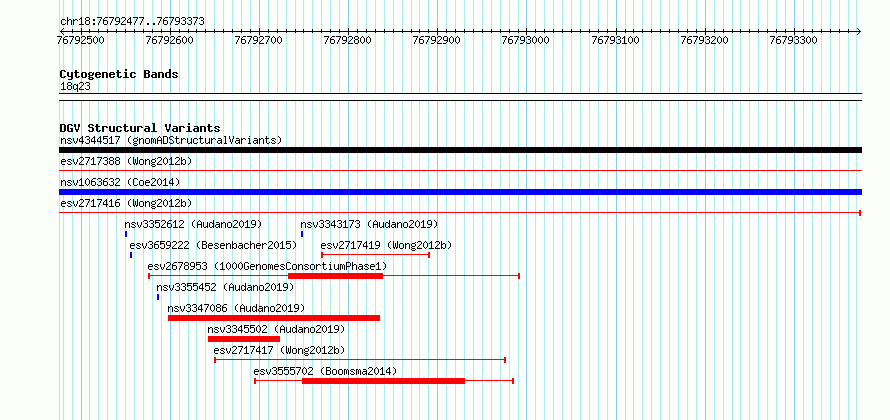Click the small blue marker under nsv3343173

pos(302,234)
